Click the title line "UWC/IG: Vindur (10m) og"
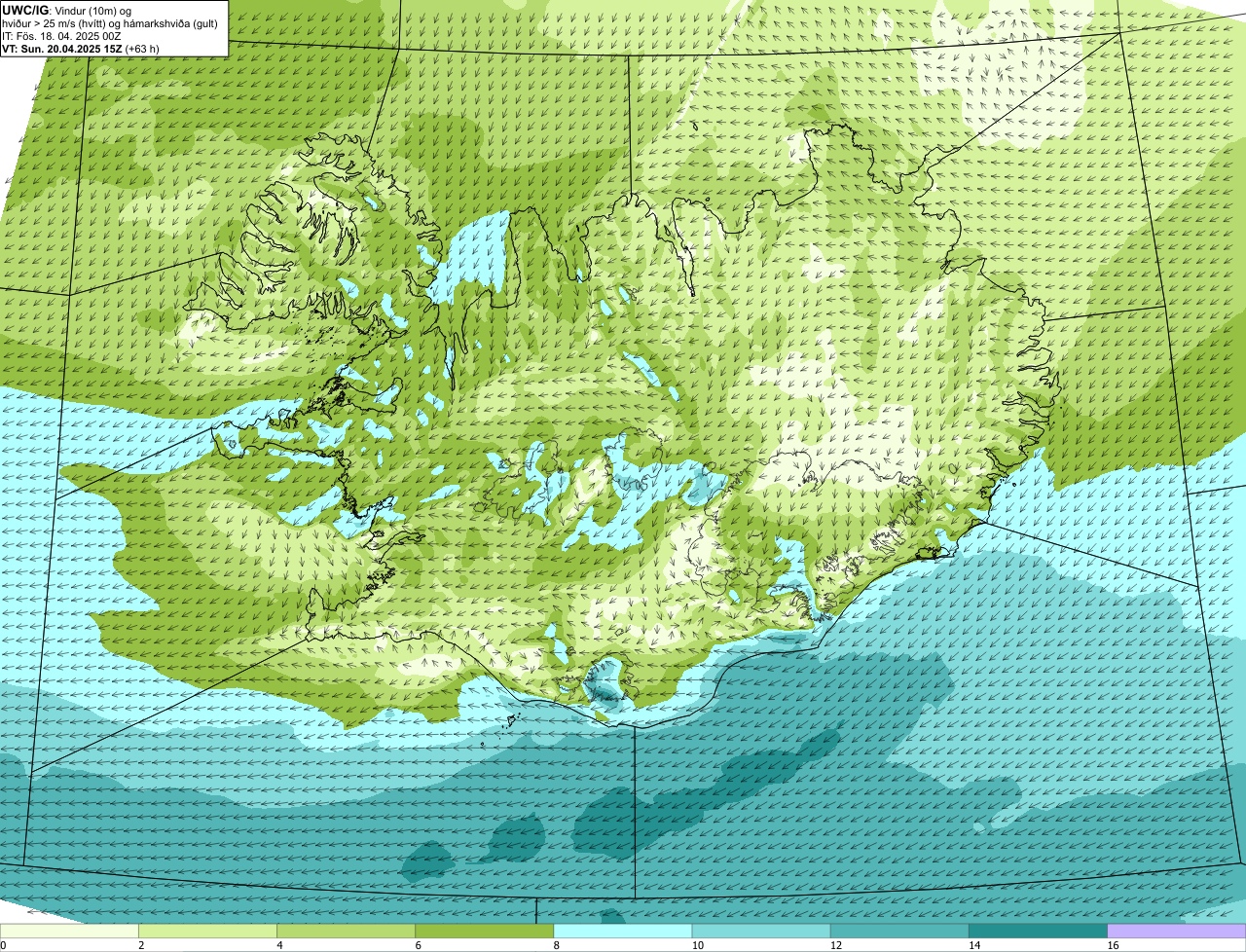The width and height of the screenshot is (1246, 952). [67, 10]
